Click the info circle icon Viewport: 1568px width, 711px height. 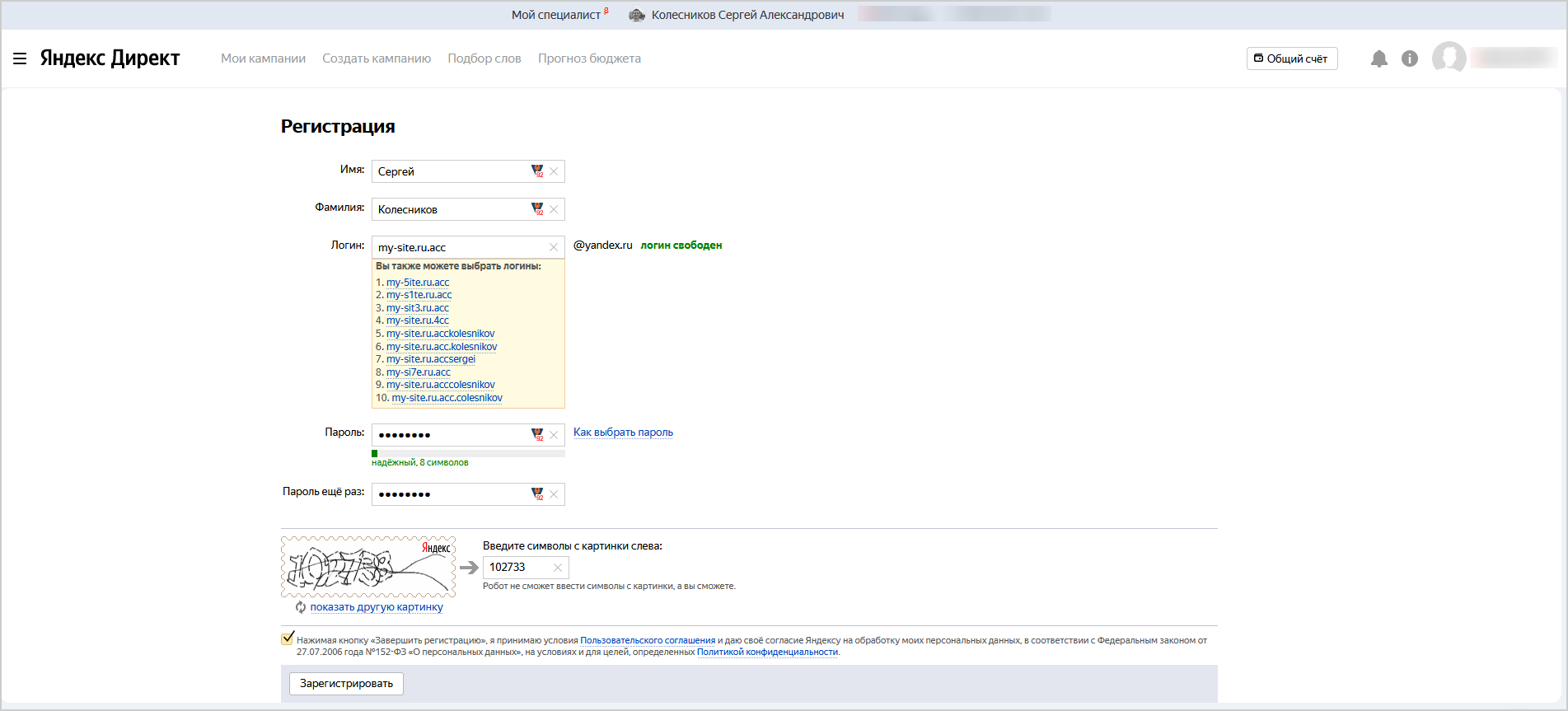[1410, 58]
